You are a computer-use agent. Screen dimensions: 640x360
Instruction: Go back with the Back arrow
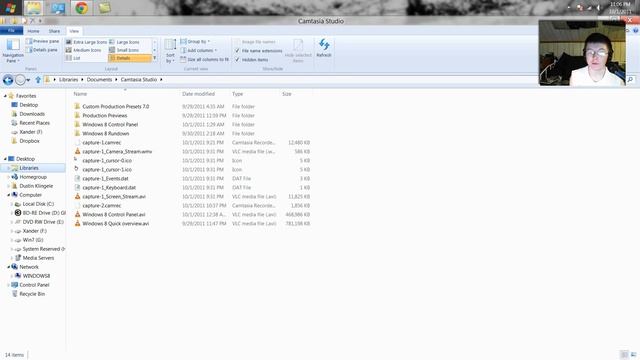pyautogui.click(x=8, y=80)
